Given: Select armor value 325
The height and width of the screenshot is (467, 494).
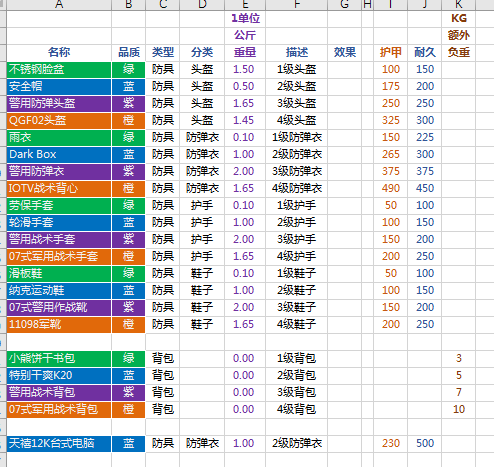Looking at the screenshot, I should coord(391,121).
